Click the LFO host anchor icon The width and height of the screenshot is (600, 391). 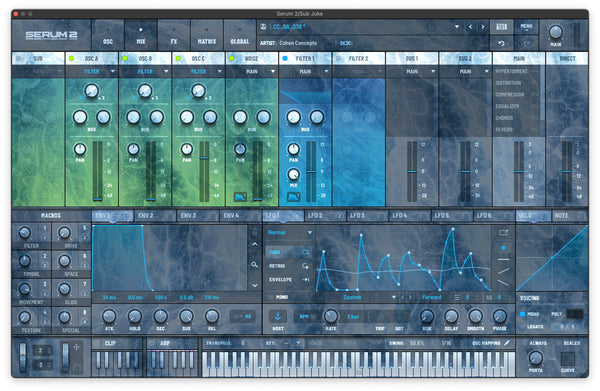pyautogui.click(x=278, y=316)
